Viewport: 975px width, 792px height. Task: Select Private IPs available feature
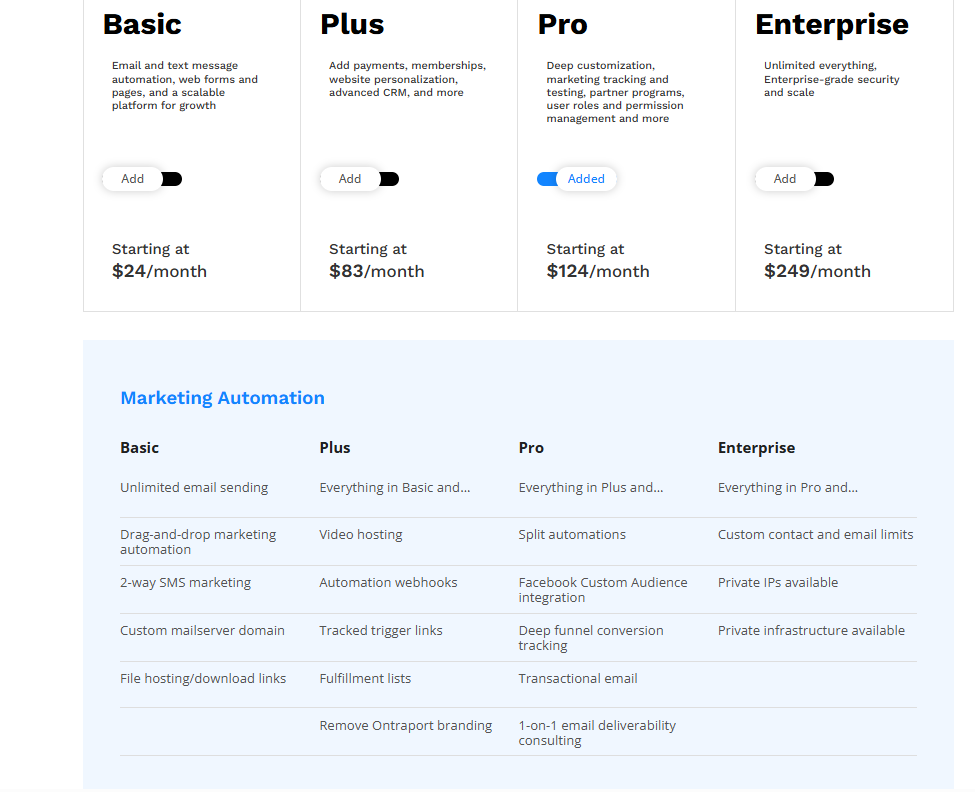[778, 582]
